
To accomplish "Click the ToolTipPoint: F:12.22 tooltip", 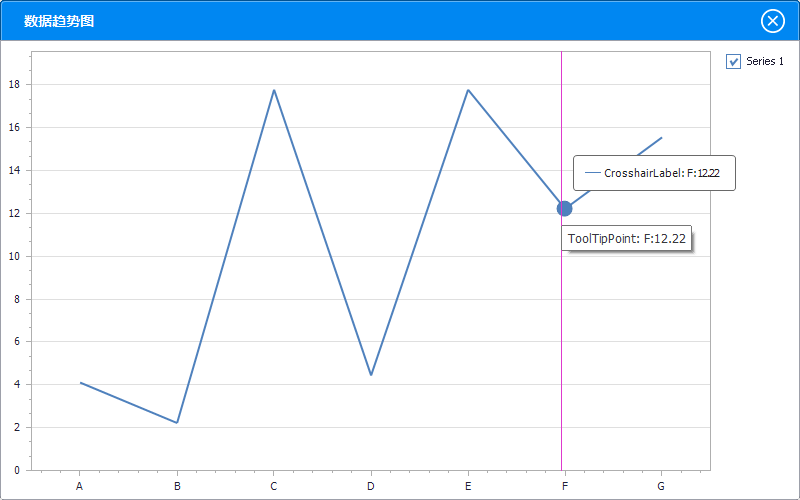I will [x=627, y=238].
